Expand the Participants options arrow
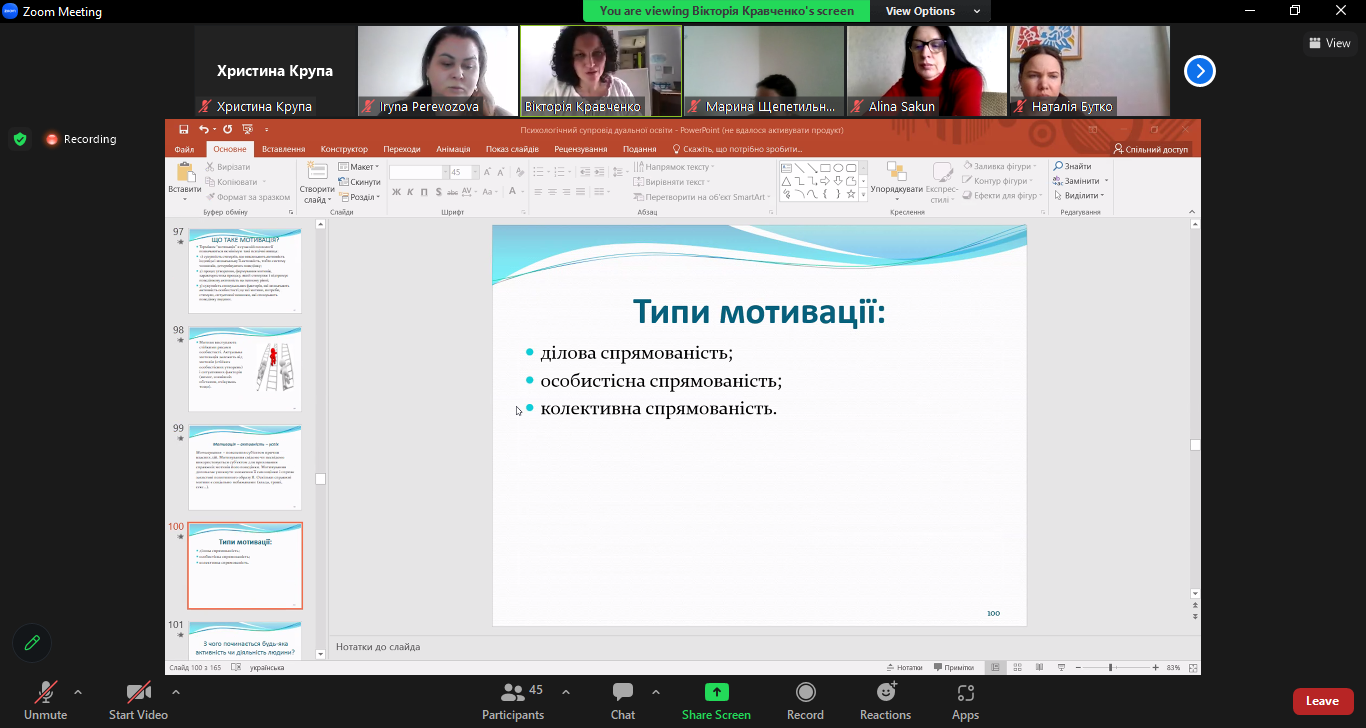 pos(566,692)
